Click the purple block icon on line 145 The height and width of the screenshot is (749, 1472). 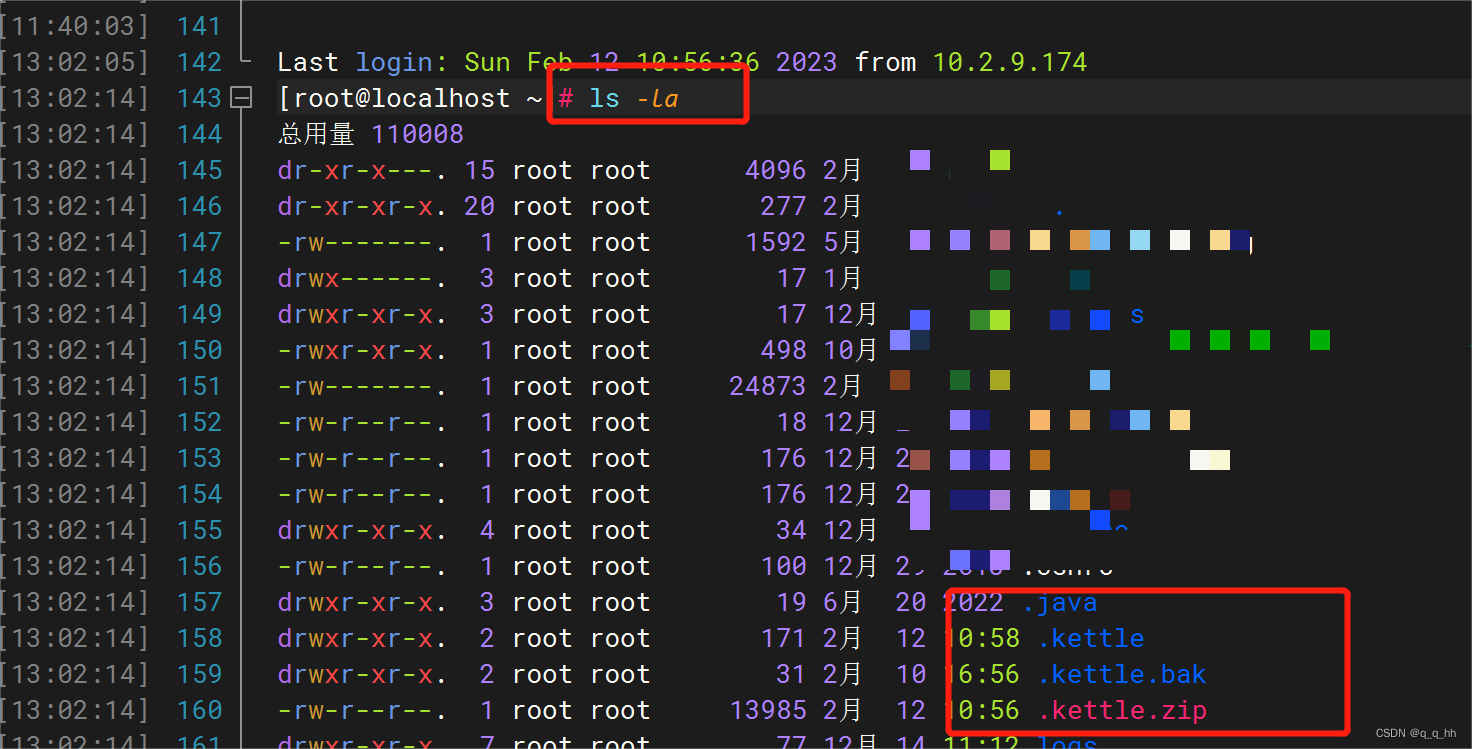(x=920, y=159)
